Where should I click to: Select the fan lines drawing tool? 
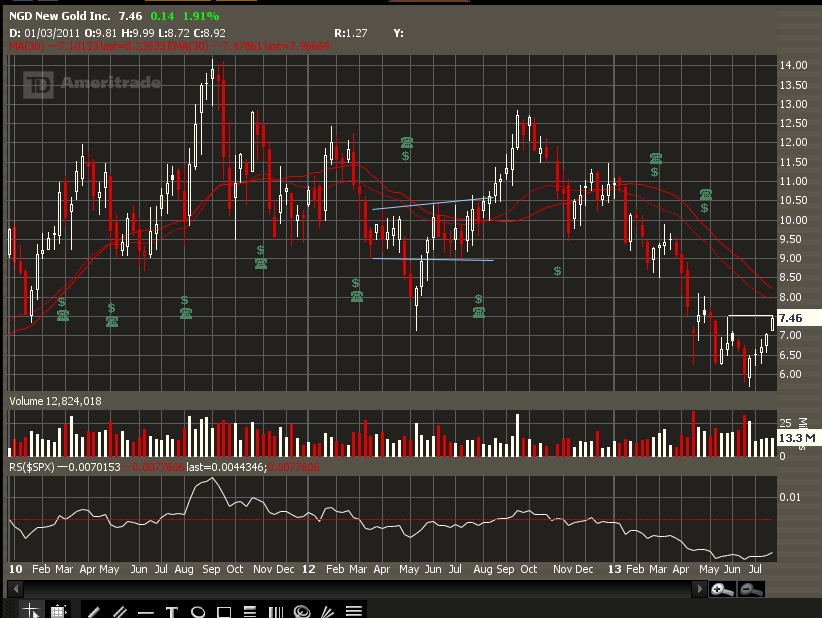pos(327,611)
